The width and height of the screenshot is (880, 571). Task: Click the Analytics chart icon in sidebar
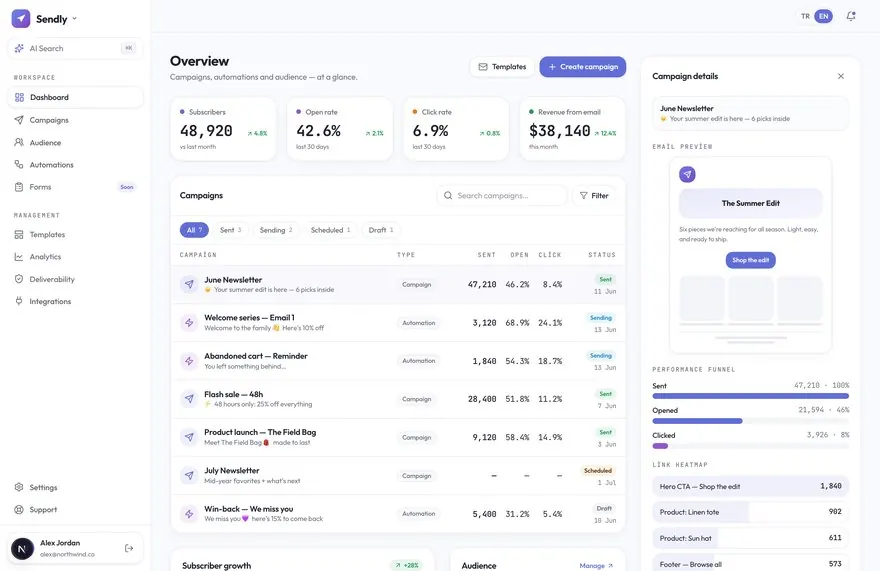point(19,257)
